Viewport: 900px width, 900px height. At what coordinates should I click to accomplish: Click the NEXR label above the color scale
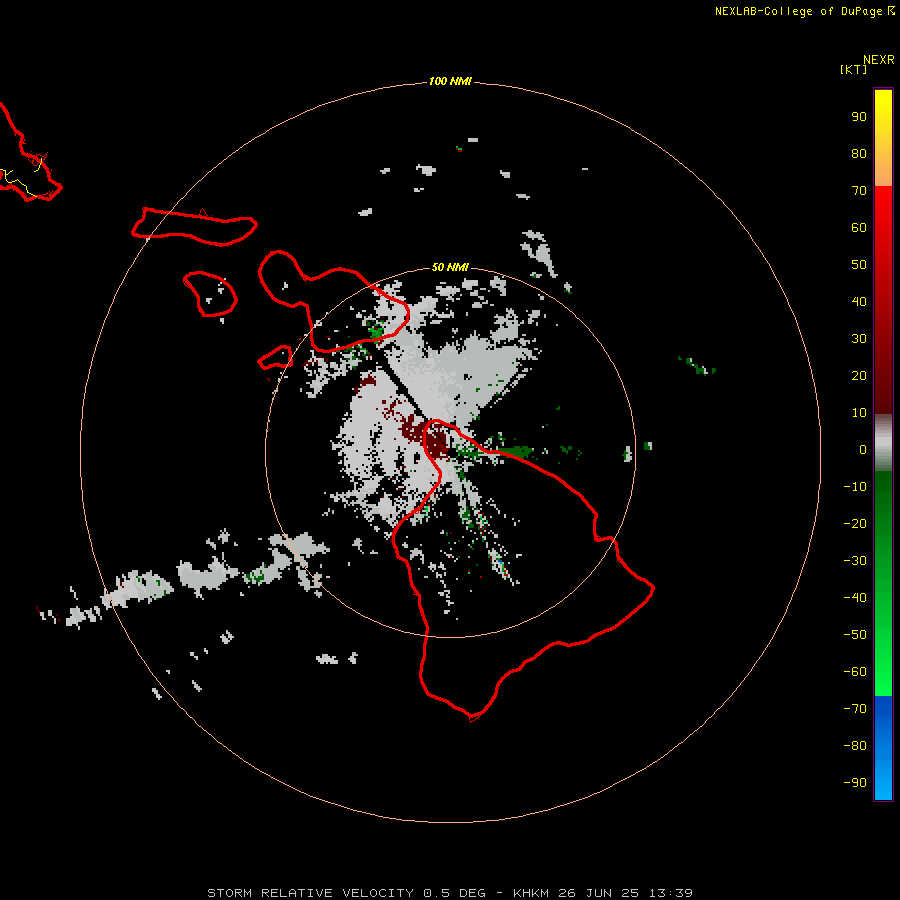point(879,60)
